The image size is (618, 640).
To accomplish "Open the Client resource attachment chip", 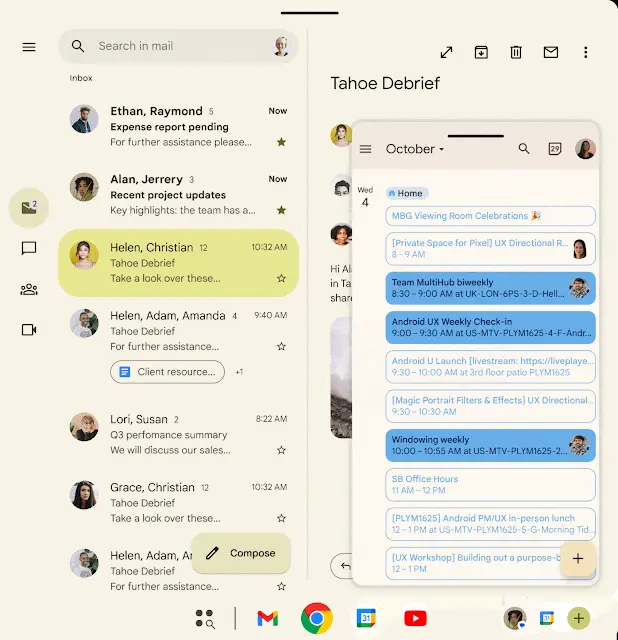I will point(167,372).
